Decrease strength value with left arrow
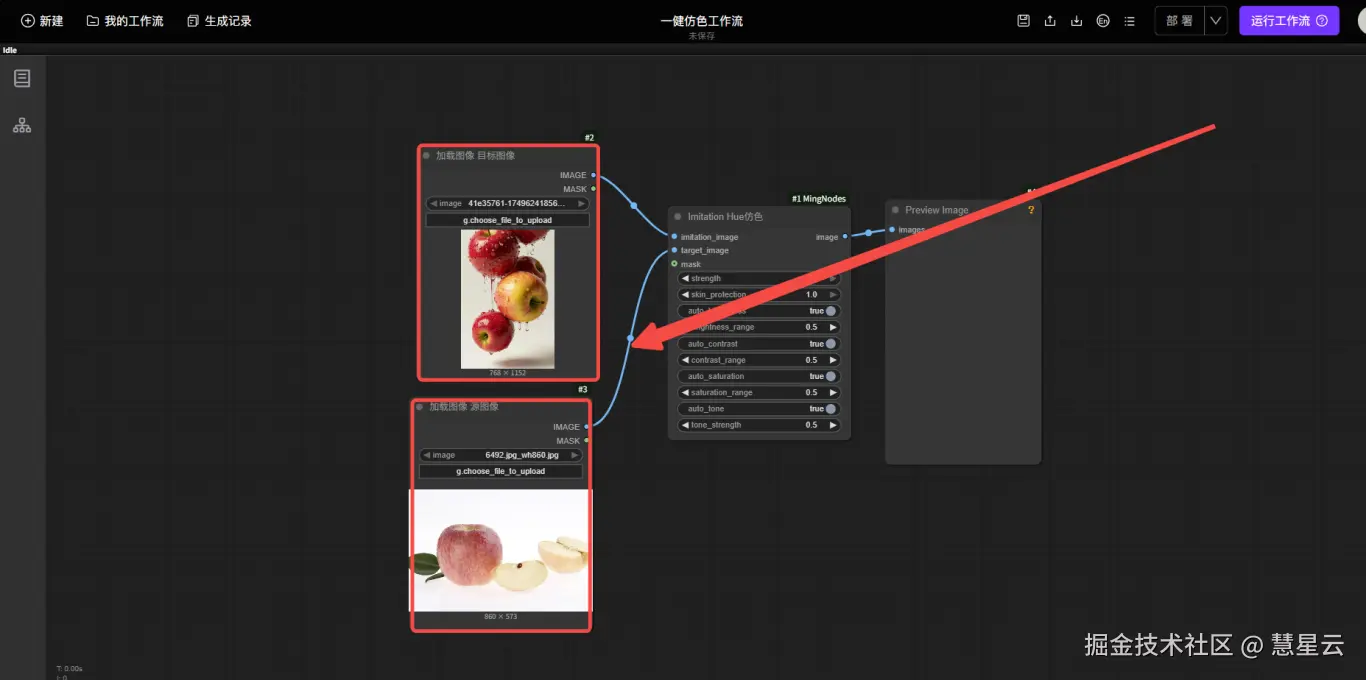Viewport: 1366px width, 680px height. tap(685, 279)
